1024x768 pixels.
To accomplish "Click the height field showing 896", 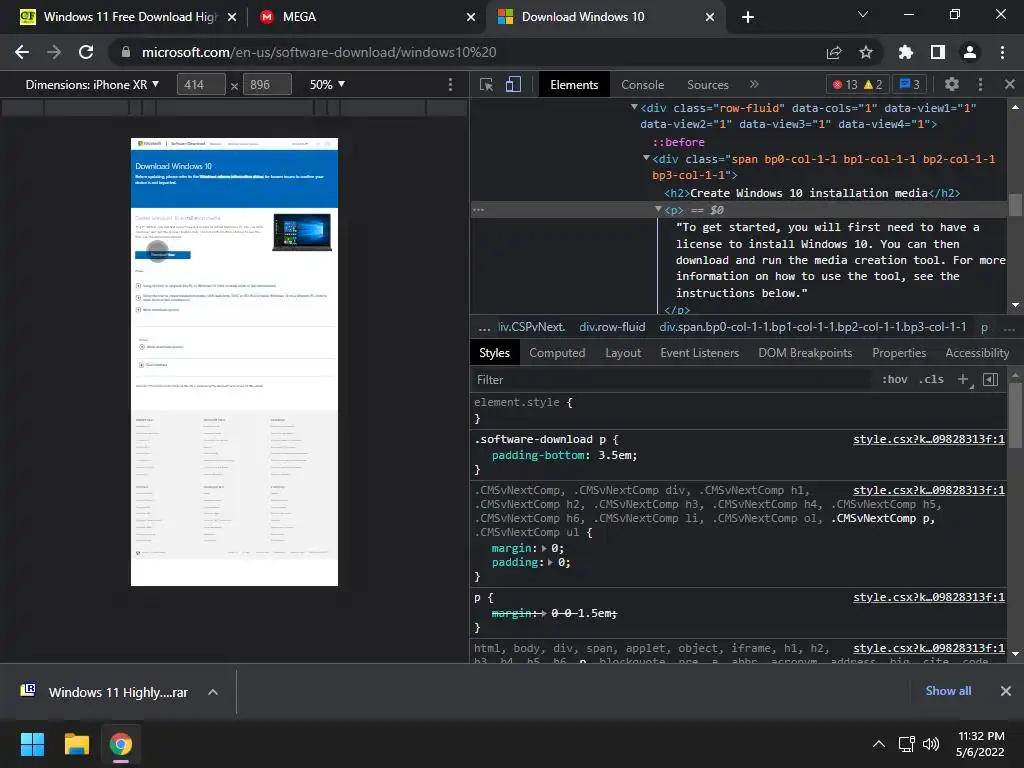I will pos(267,84).
